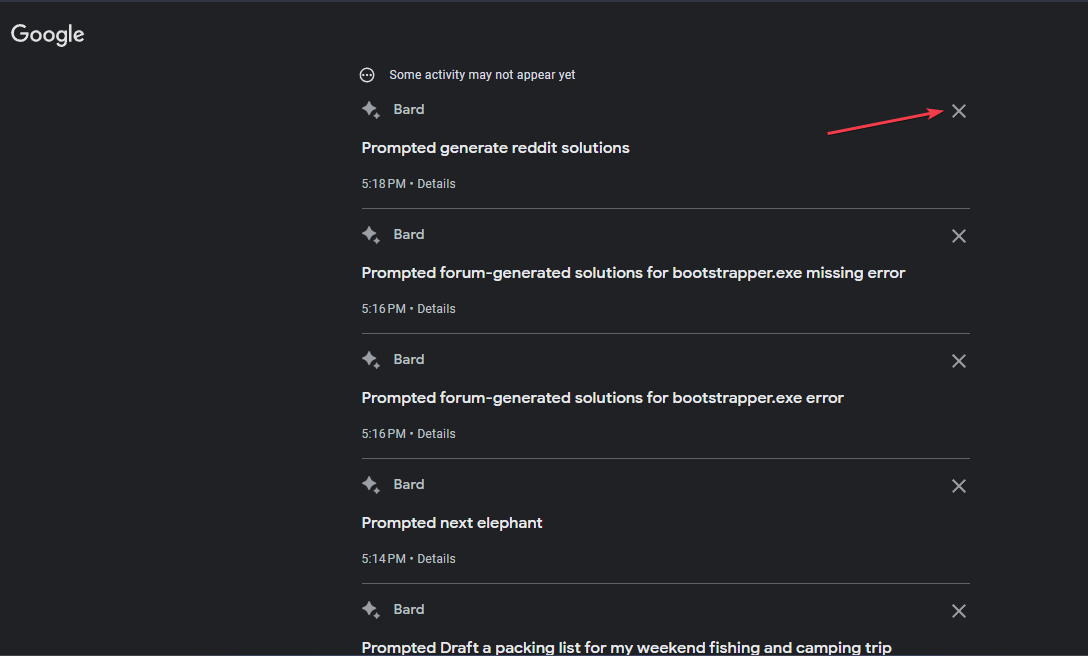This screenshot has width=1088, height=656.
Task: Open the weekend fishing packing list prompt
Action: point(626,647)
